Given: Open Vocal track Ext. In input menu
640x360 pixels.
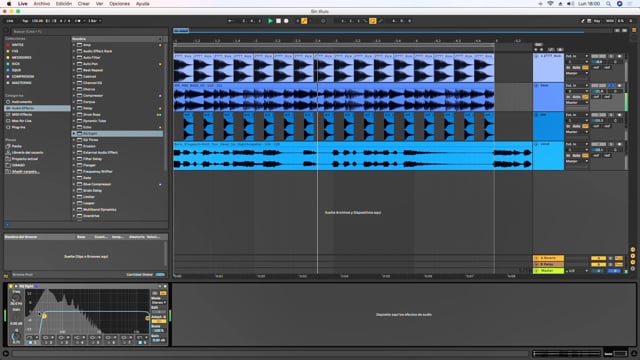Looking at the screenshot, I should point(577,144).
